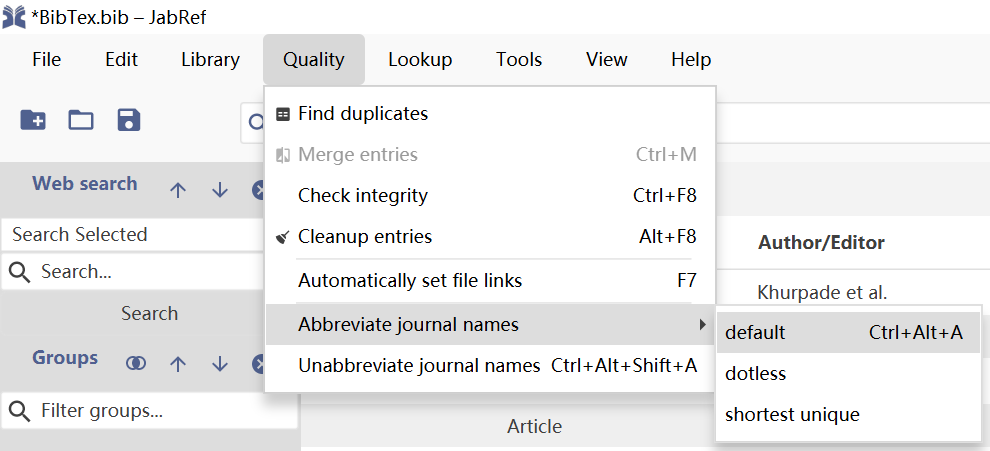Screen dimensions: 990x451
Task: Move Web search panel up
Action: (178, 190)
